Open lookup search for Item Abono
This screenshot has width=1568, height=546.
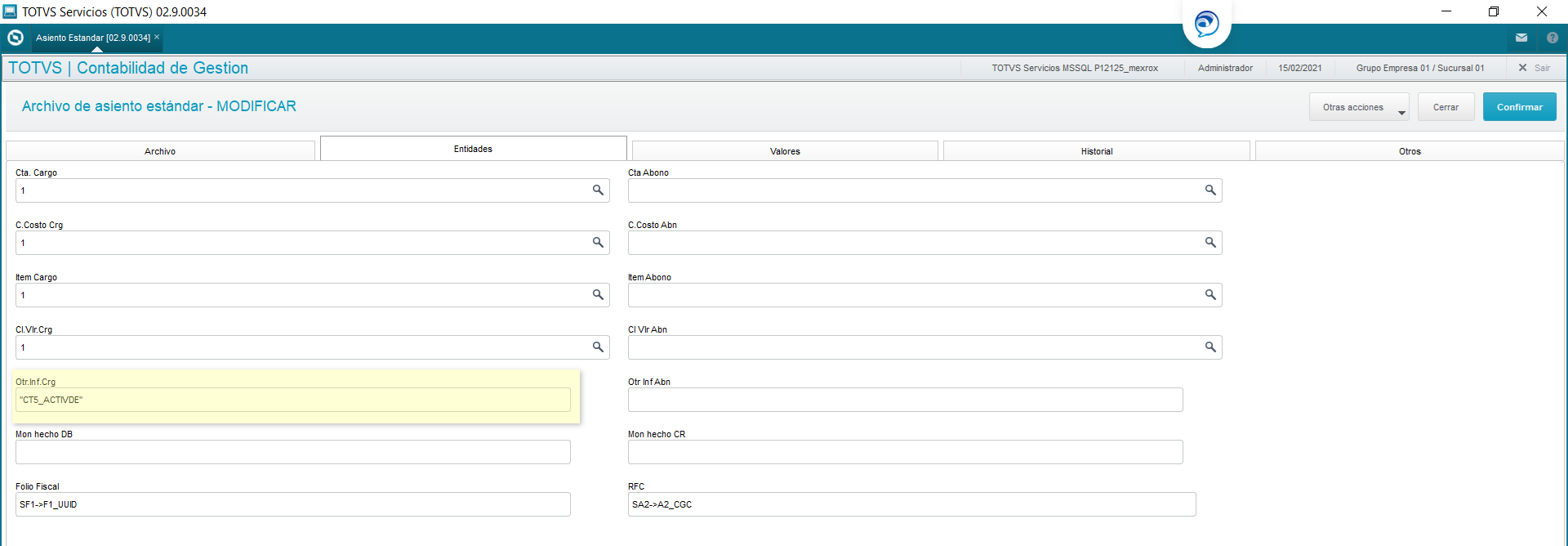(1210, 295)
